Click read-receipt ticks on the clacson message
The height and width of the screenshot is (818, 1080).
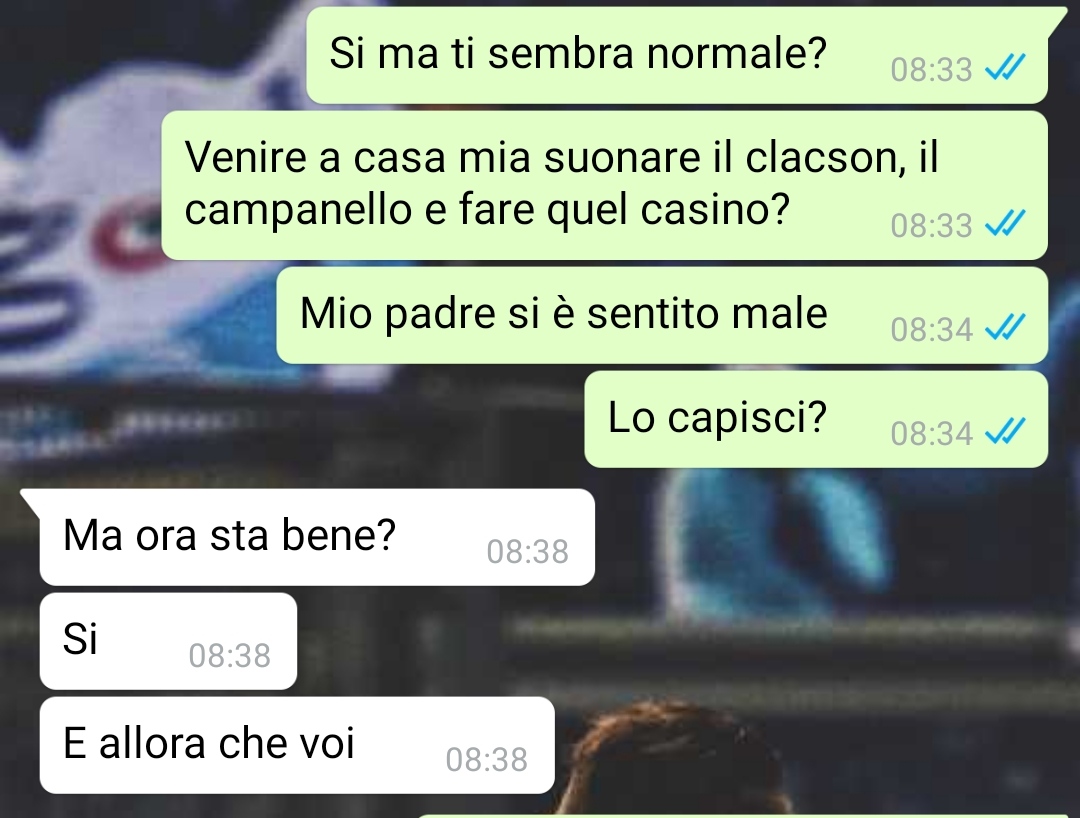(1006, 223)
